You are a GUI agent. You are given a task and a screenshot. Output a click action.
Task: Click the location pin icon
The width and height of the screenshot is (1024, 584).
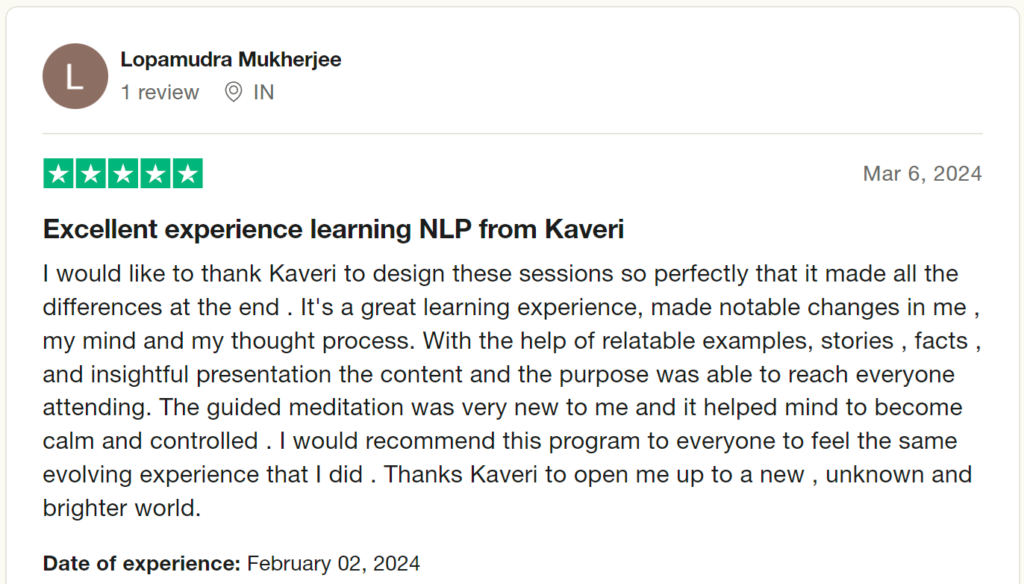pos(233,92)
